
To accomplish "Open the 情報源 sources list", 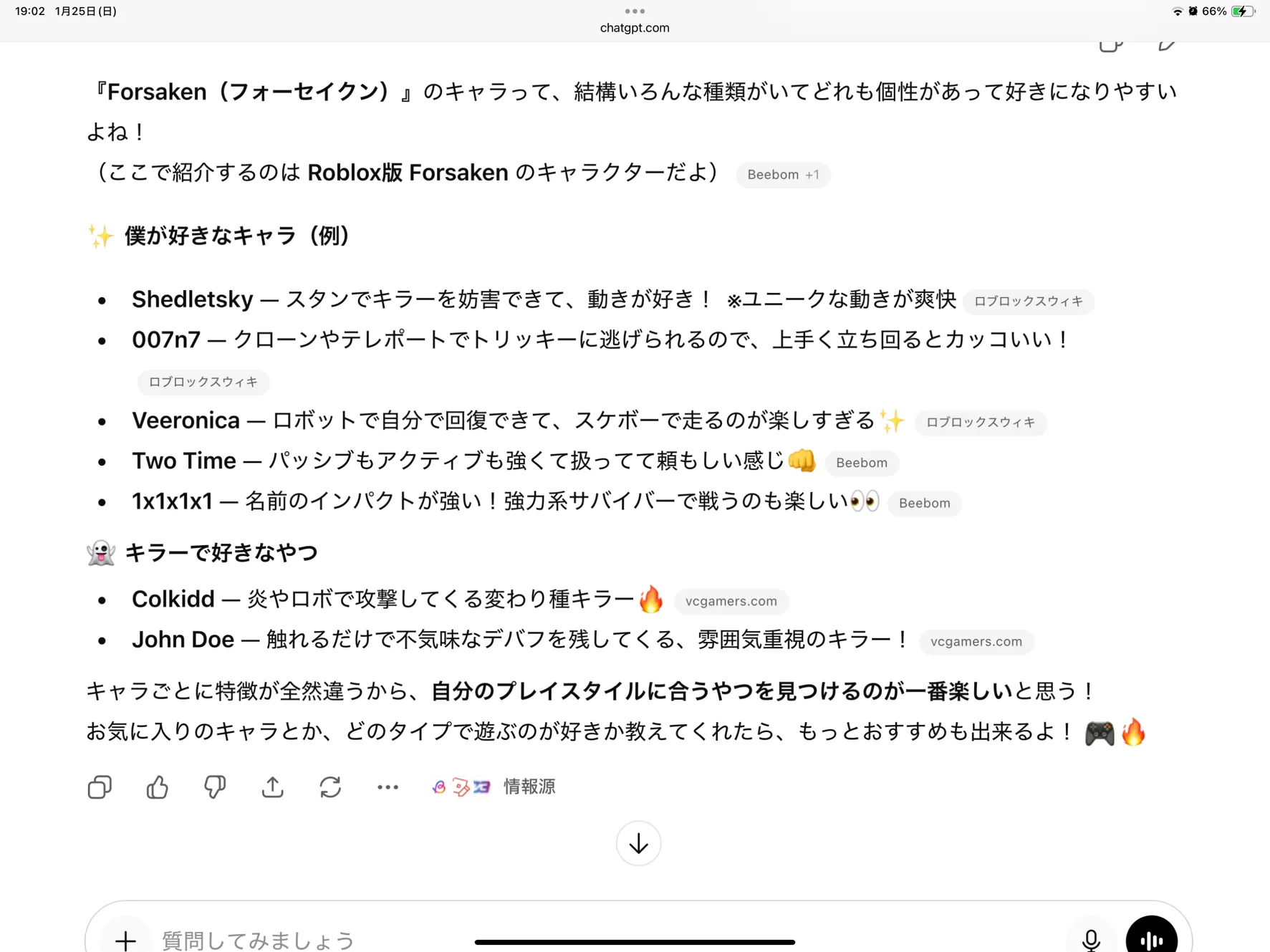I will coord(494,787).
